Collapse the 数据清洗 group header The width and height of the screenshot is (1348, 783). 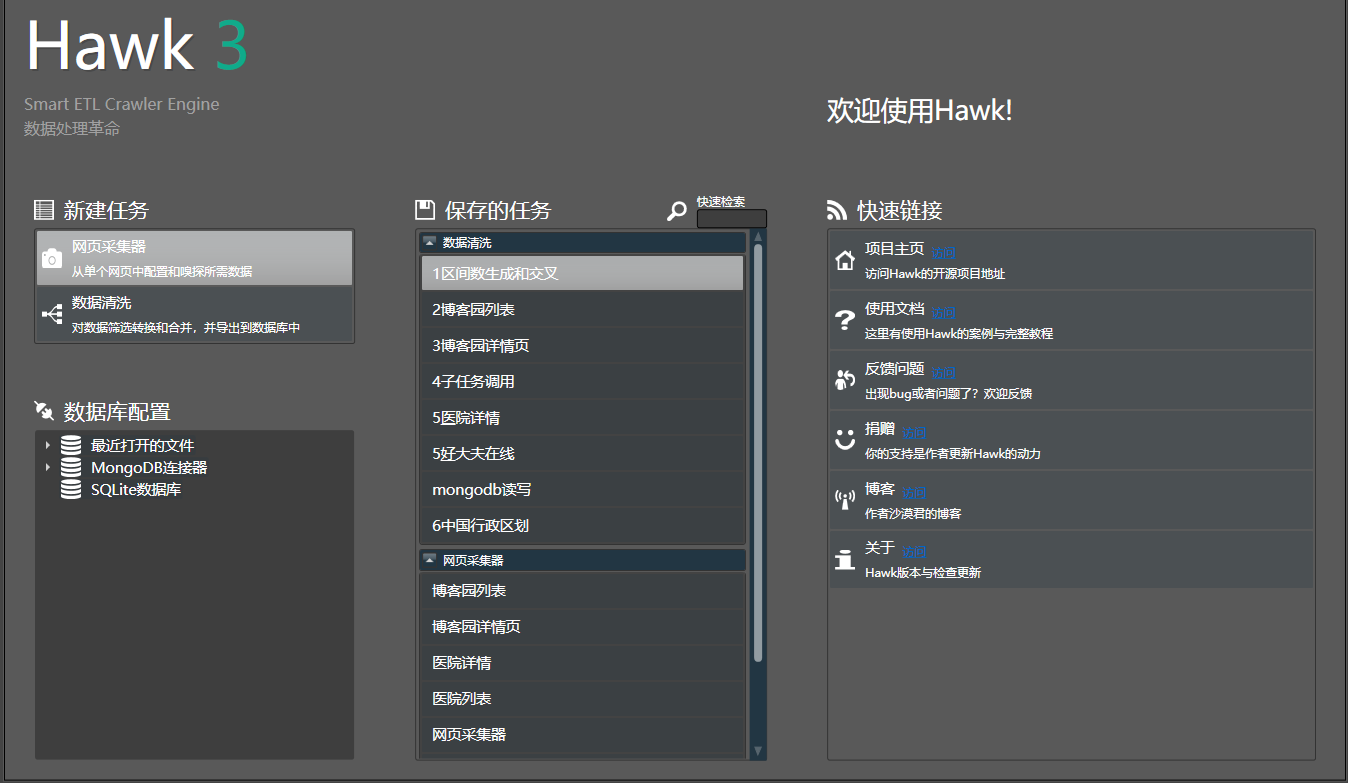click(x=430, y=242)
